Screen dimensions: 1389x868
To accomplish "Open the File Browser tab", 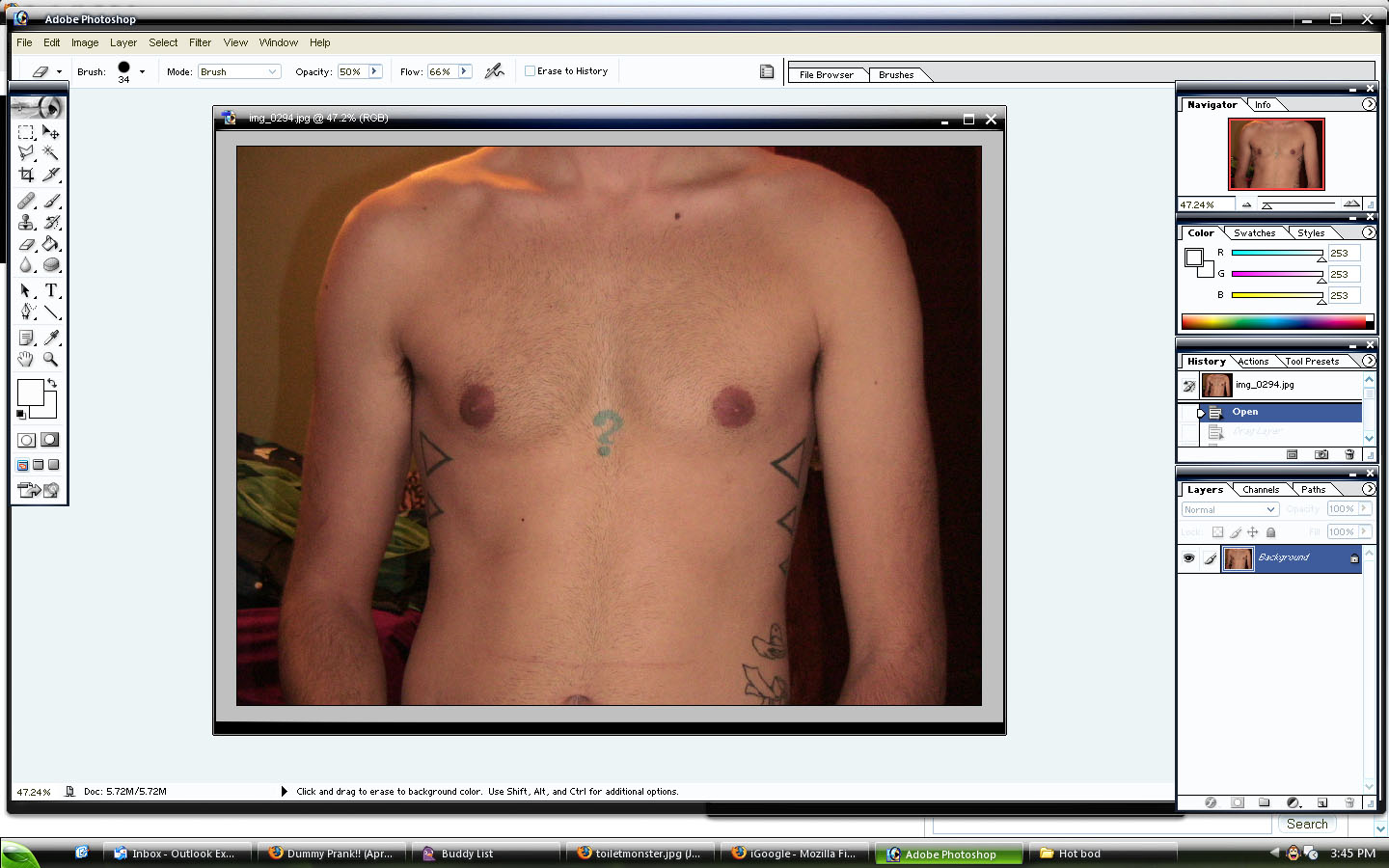I will pos(827,74).
